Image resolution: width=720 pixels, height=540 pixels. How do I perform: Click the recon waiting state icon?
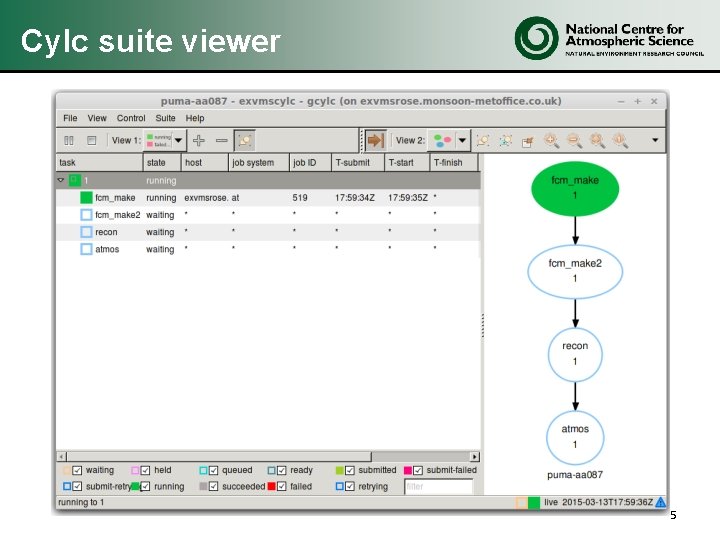[86, 232]
